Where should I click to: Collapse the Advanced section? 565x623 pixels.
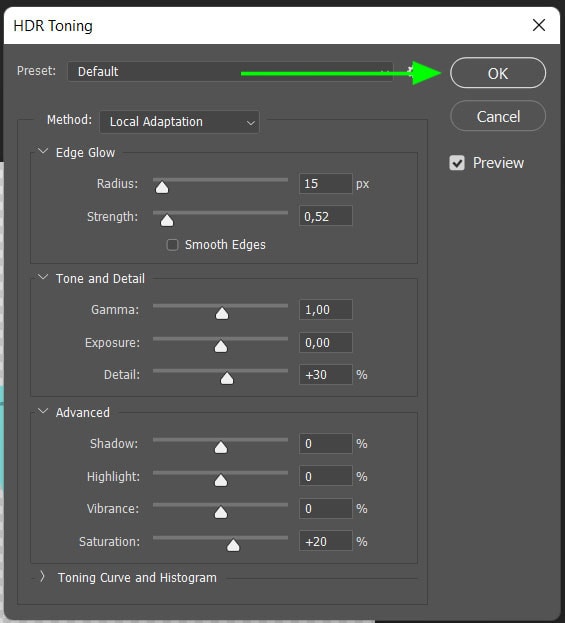pyautogui.click(x=43, y=411)
